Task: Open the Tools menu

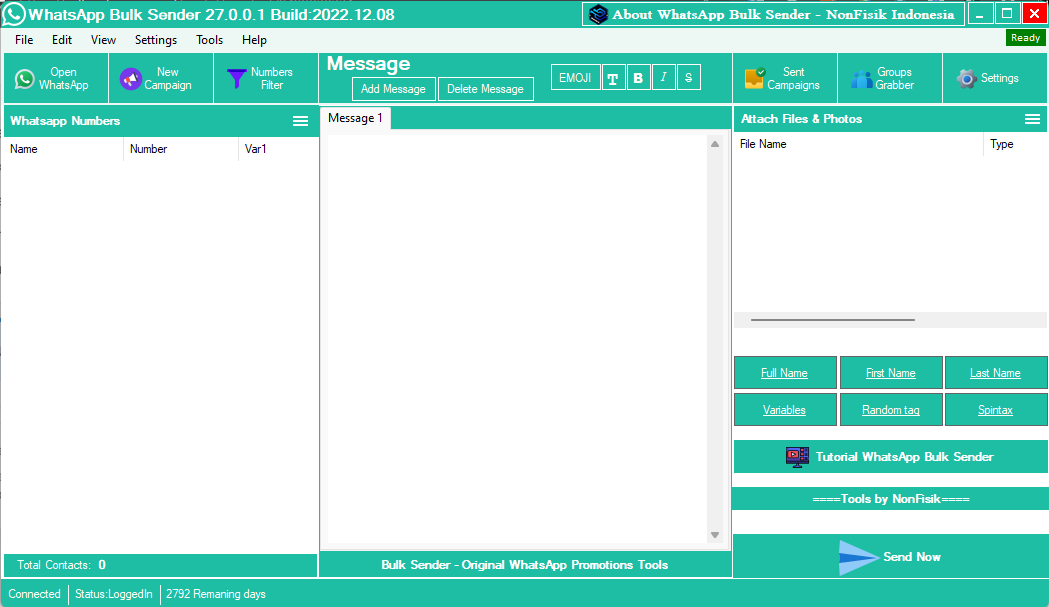Action: (x=210, y=40)
